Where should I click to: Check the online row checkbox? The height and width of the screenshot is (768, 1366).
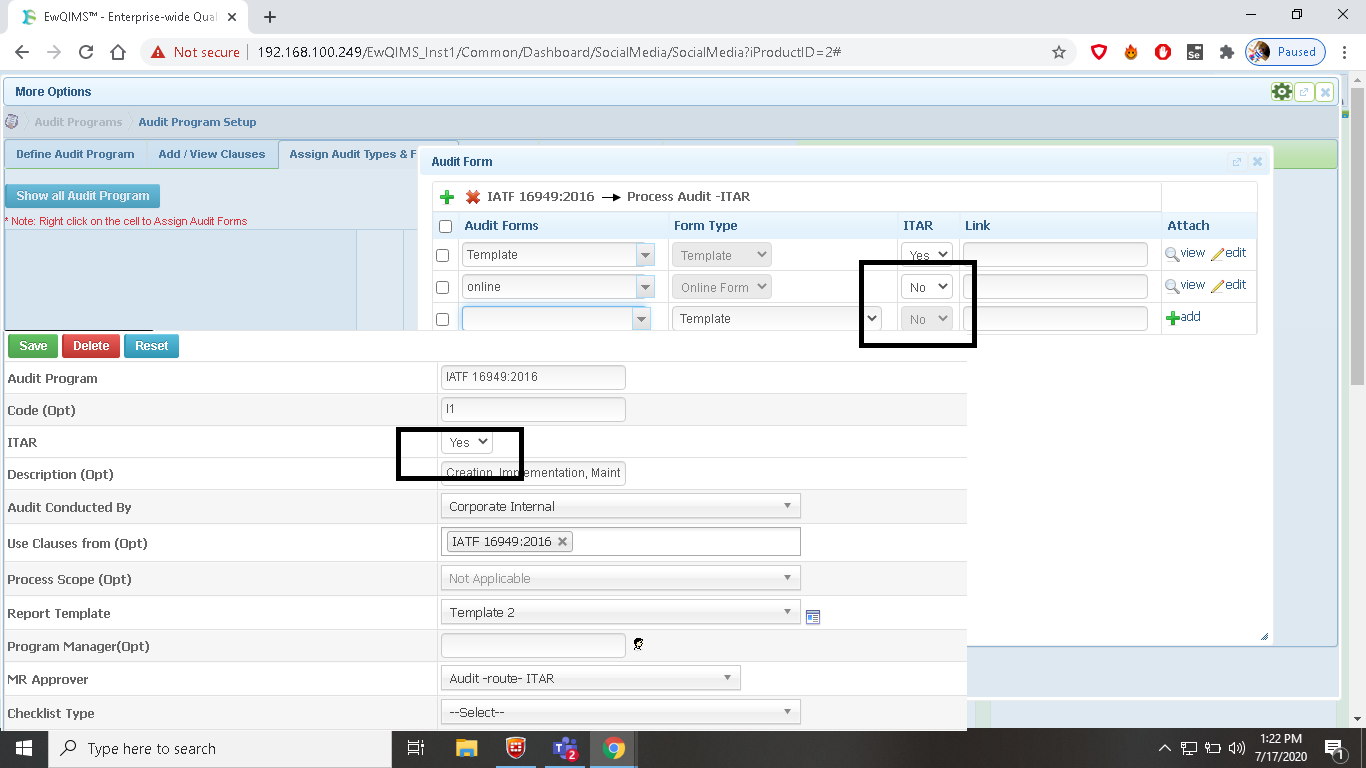coord(443,287)
